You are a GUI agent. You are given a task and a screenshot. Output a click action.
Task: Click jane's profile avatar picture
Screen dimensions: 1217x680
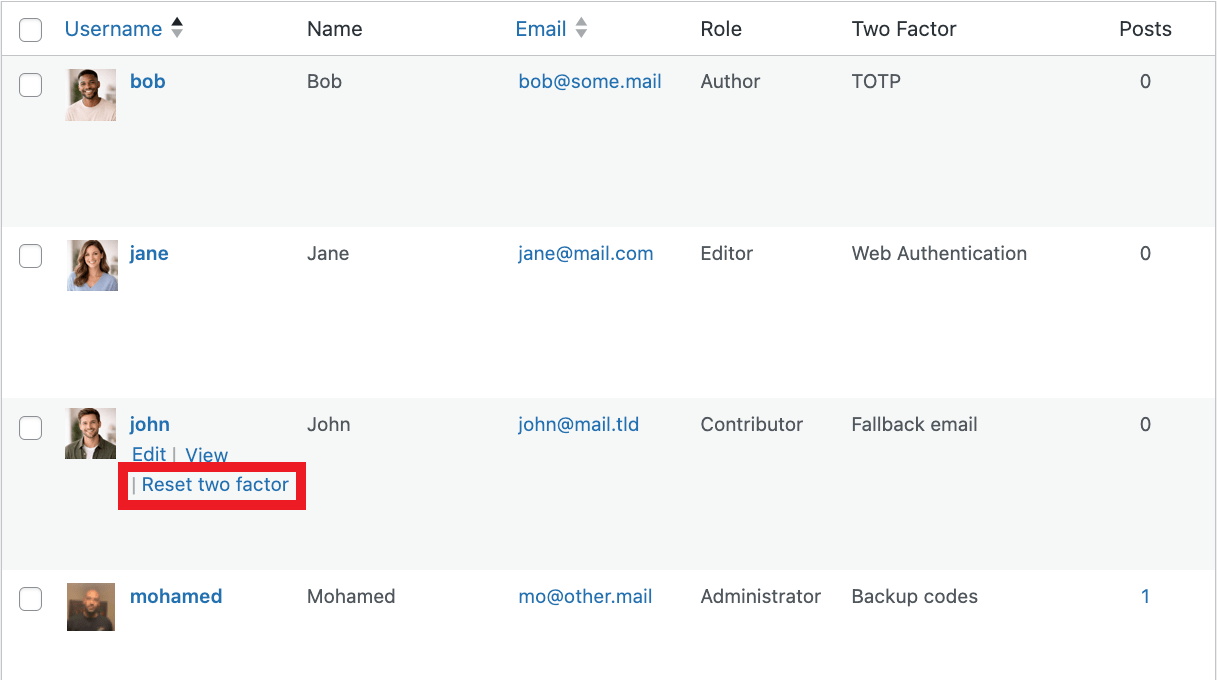click(x=91, y=265)
